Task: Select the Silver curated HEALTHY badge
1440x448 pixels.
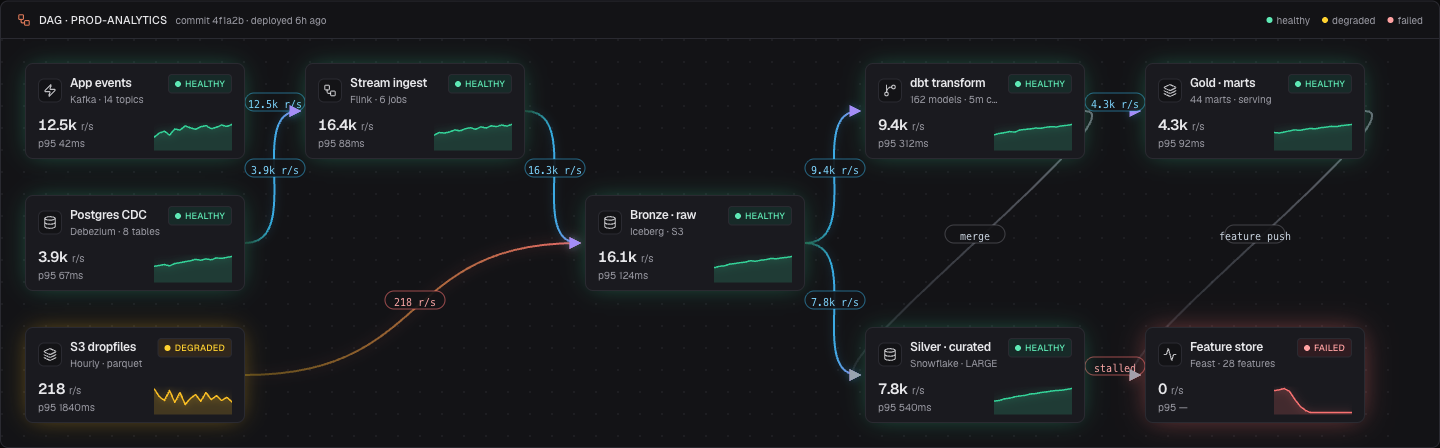Action: coord(1040,347)
